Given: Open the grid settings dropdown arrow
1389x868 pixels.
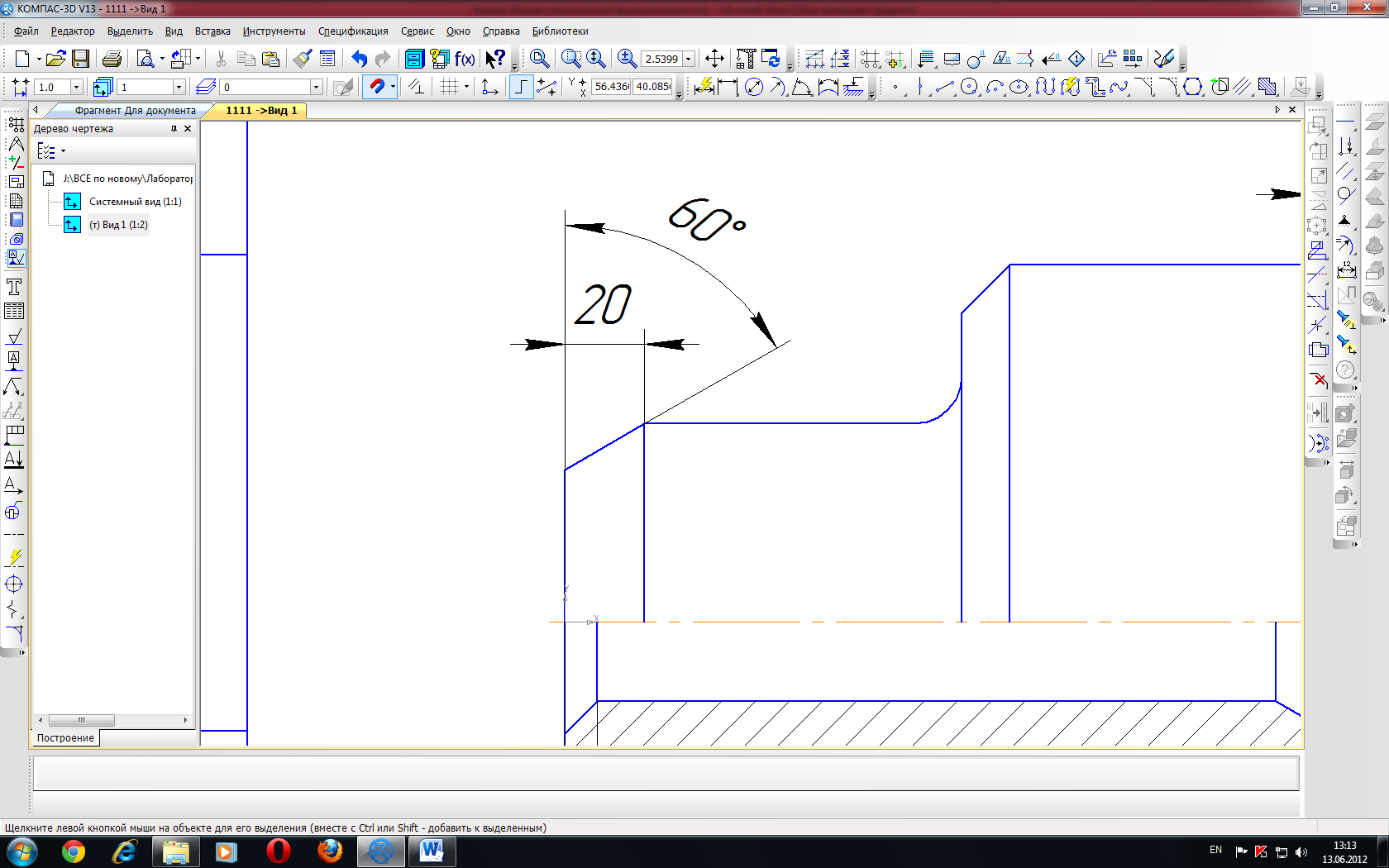Looking at the screenshot, I should pyautogui.click(x=466, y=86).
